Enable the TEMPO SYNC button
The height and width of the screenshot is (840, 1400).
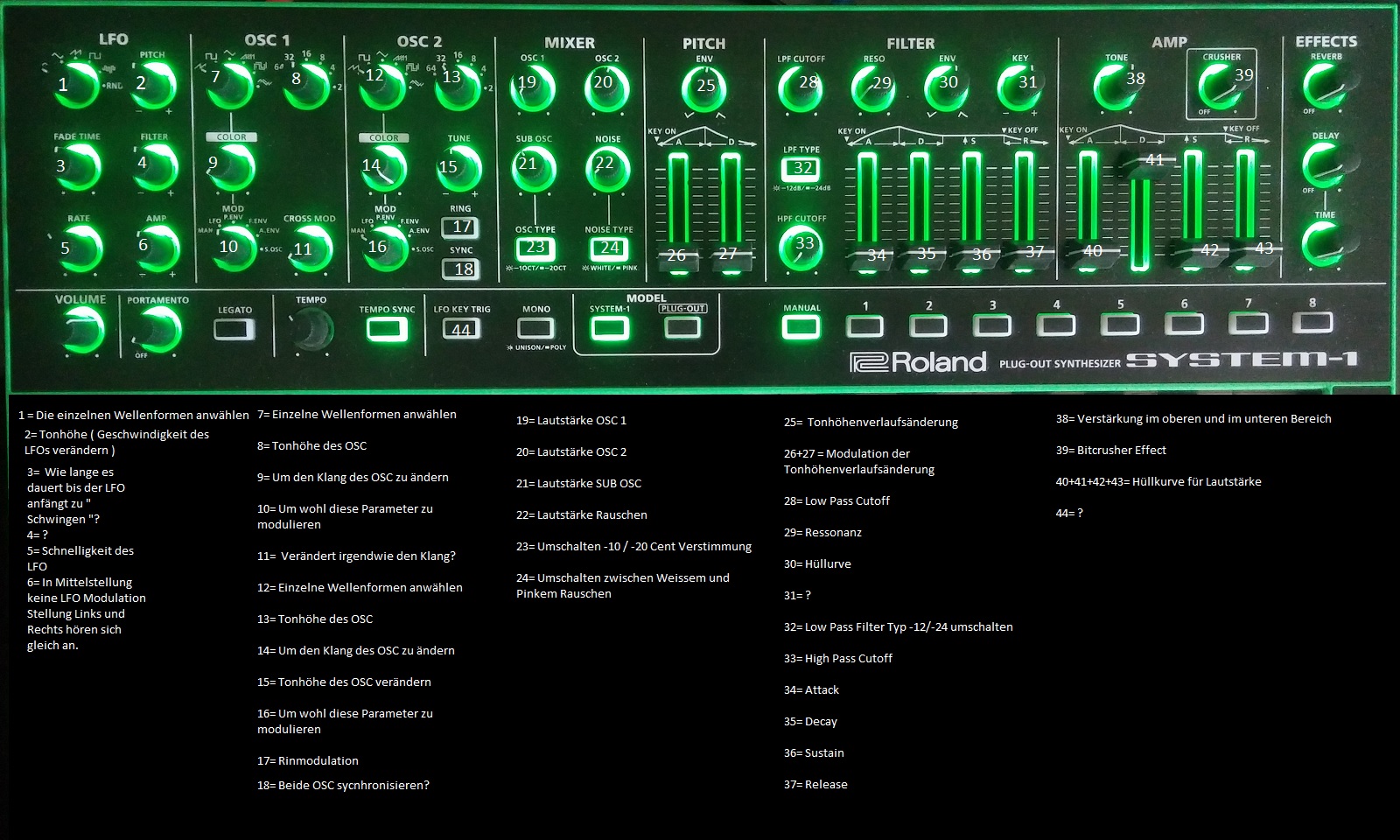pyautogui.click(x=387, y=329)
